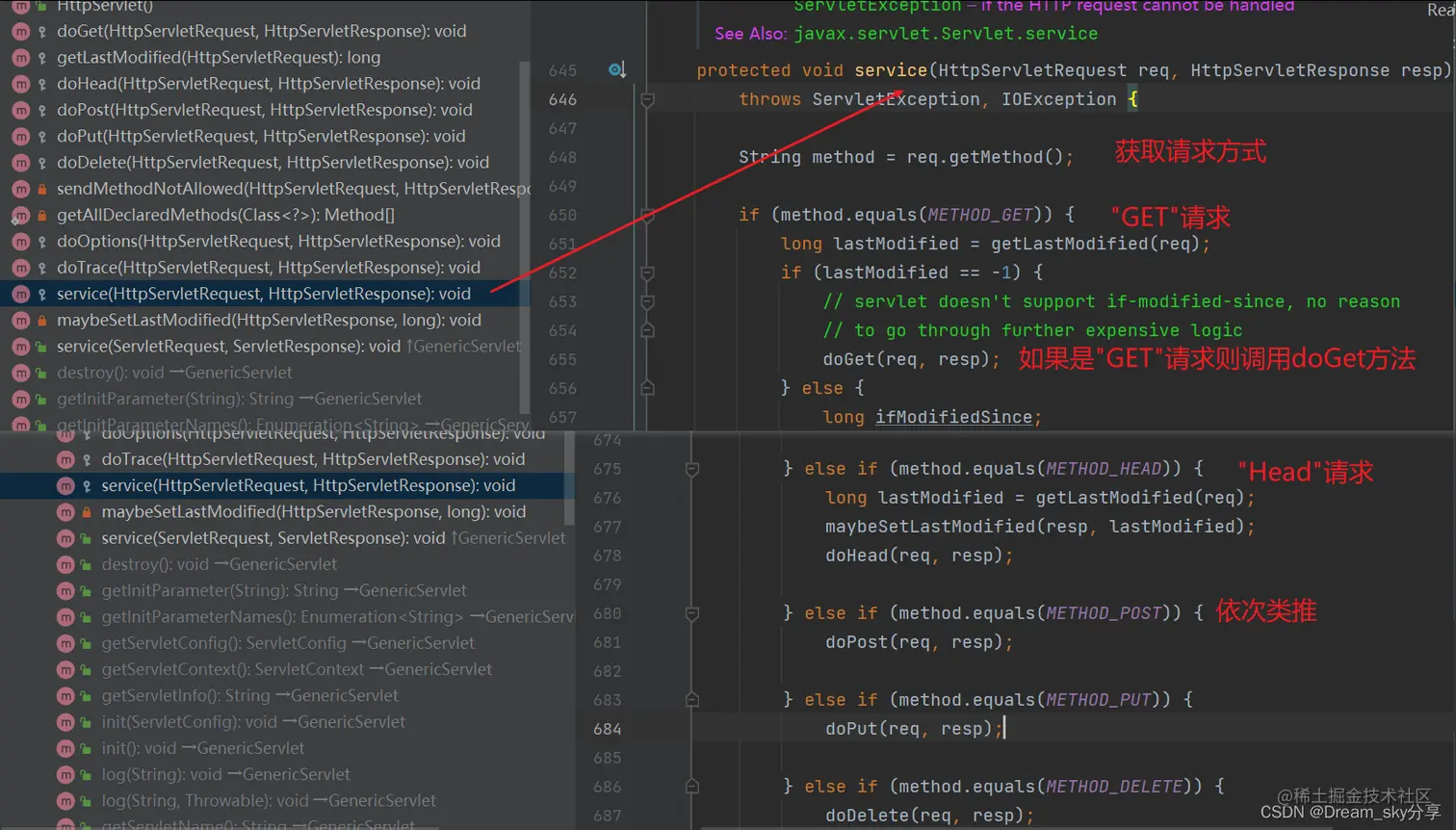This screenshot has height=830, width=1456.
Task: Click method icon beside doPut entry
Action: [x=20, y=136]
